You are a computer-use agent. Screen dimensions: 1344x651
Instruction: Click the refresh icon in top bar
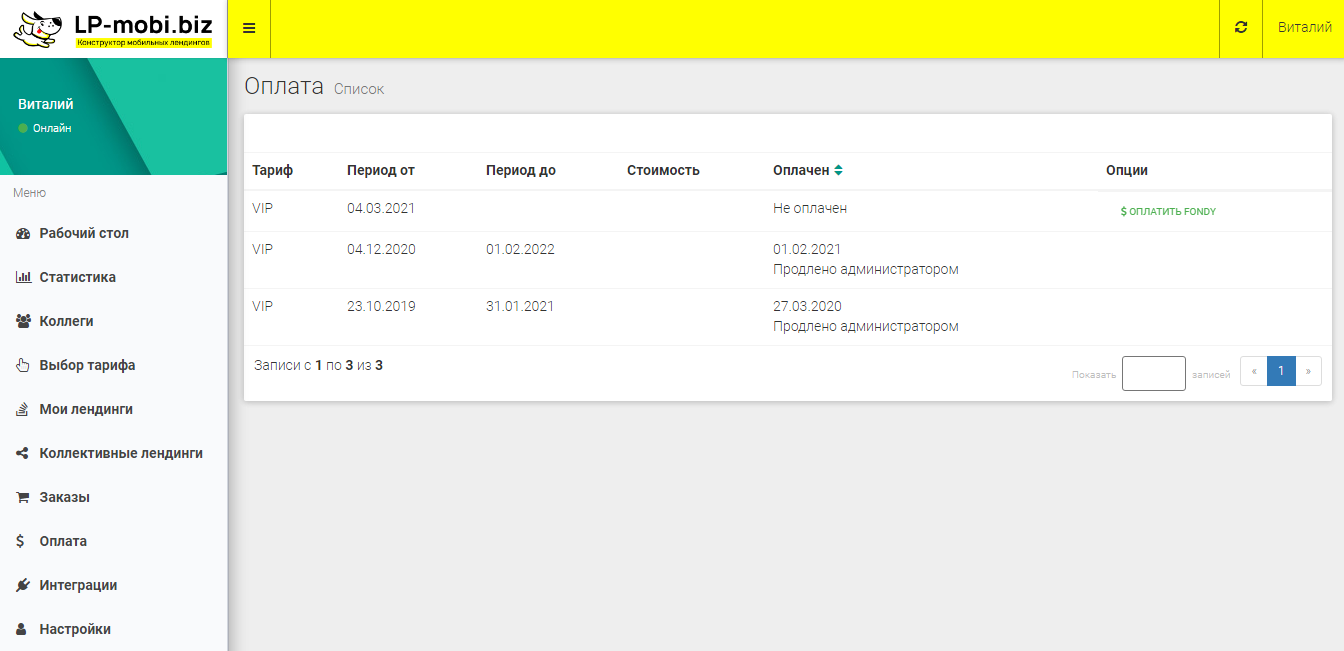click(1241, 28)
